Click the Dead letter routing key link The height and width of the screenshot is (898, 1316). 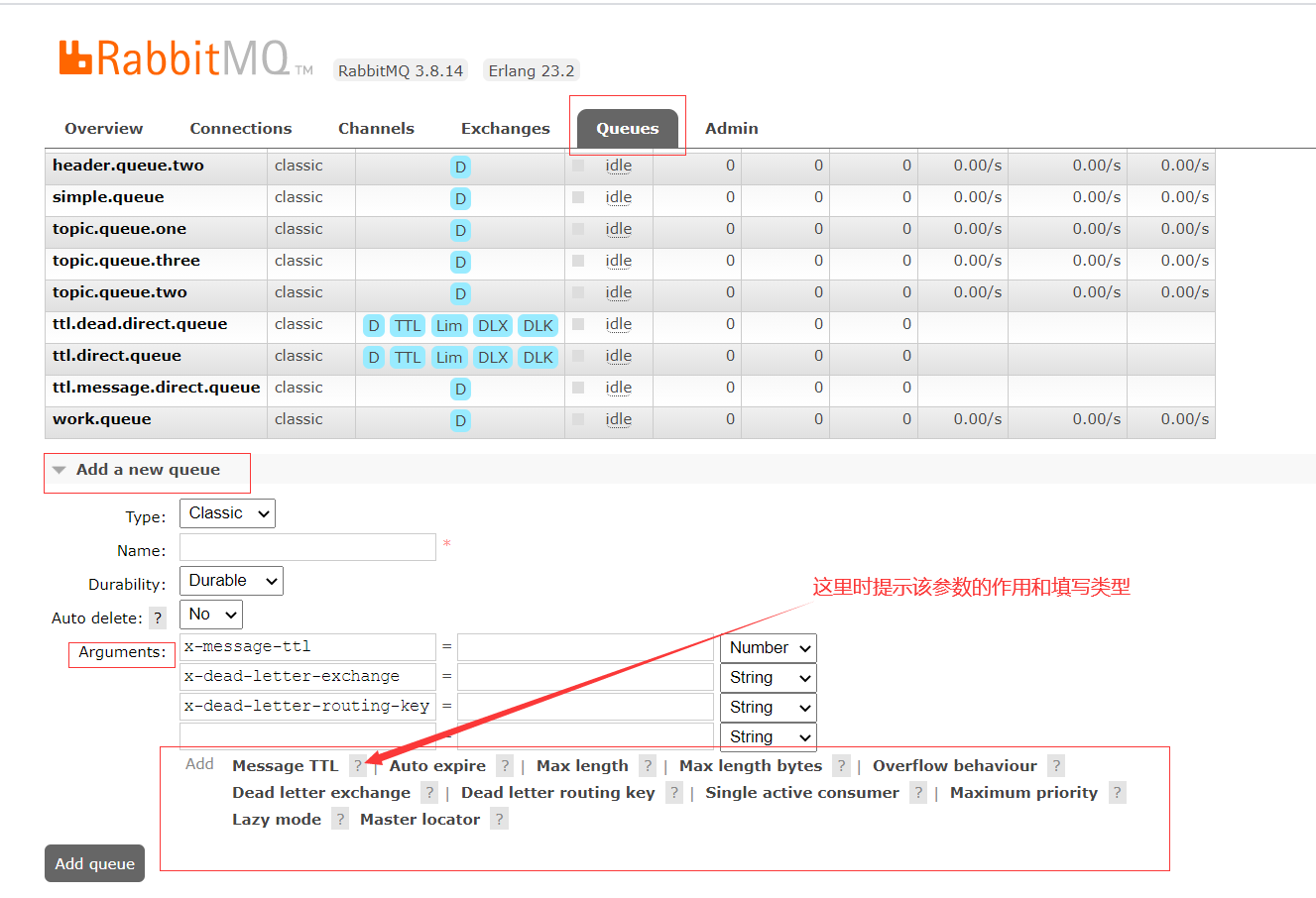pyautogui.click(x=557, y=793)
